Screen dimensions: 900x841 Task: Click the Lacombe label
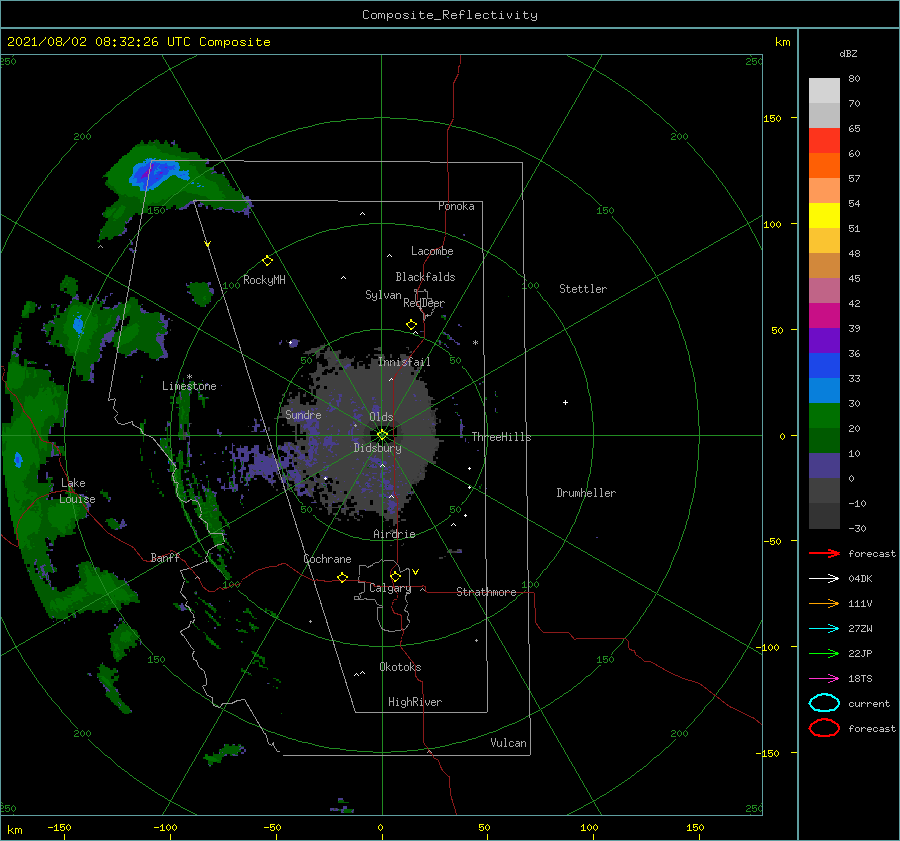(432, 251)
